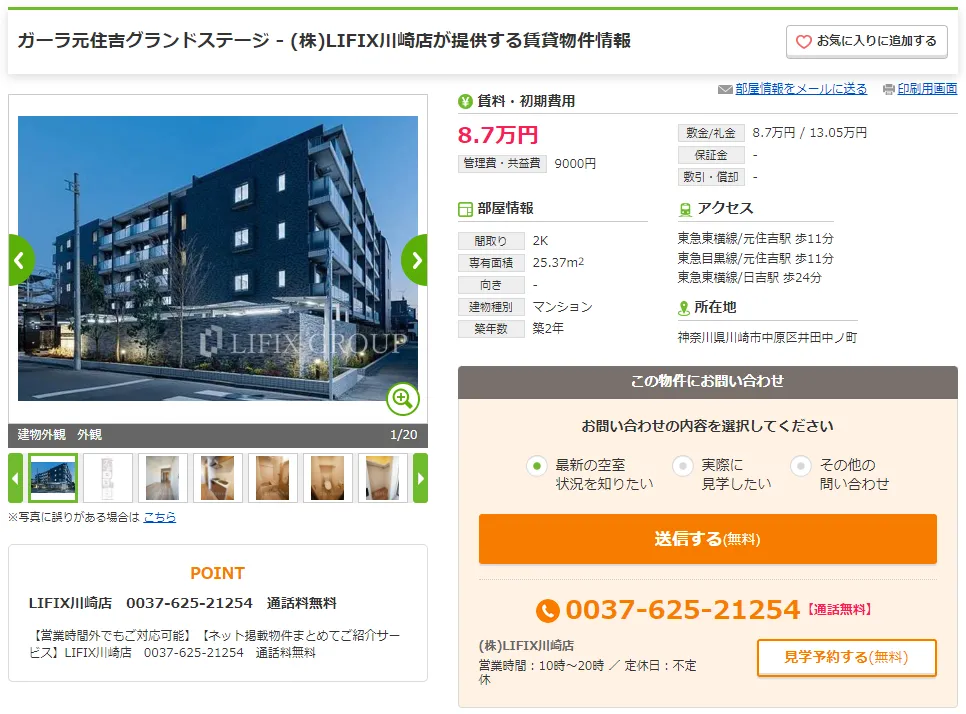Open 印刷用画面 link
The image size is (966, 714).
point(927,89)
